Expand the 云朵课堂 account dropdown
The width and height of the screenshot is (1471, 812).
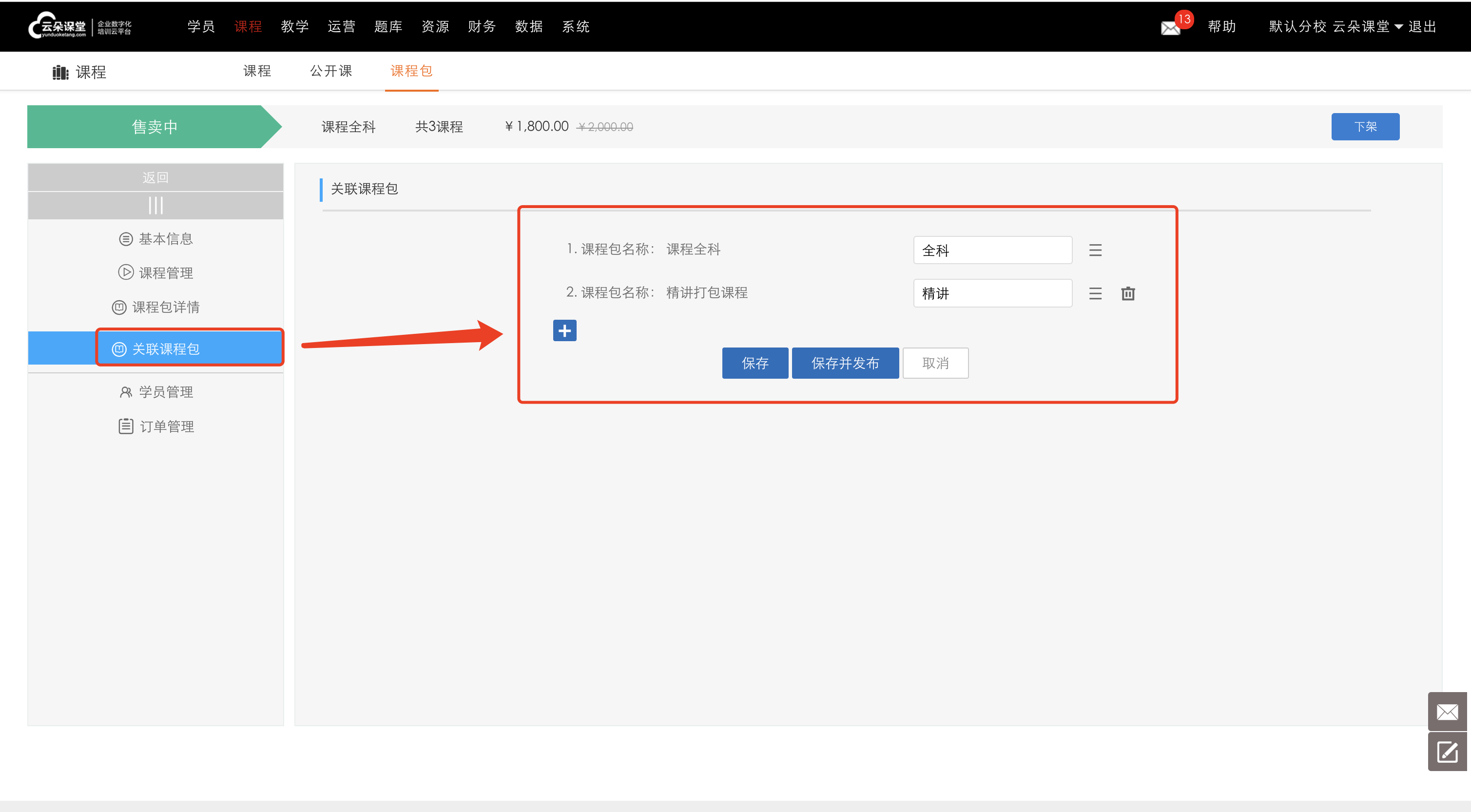[x=1398, y=26]
